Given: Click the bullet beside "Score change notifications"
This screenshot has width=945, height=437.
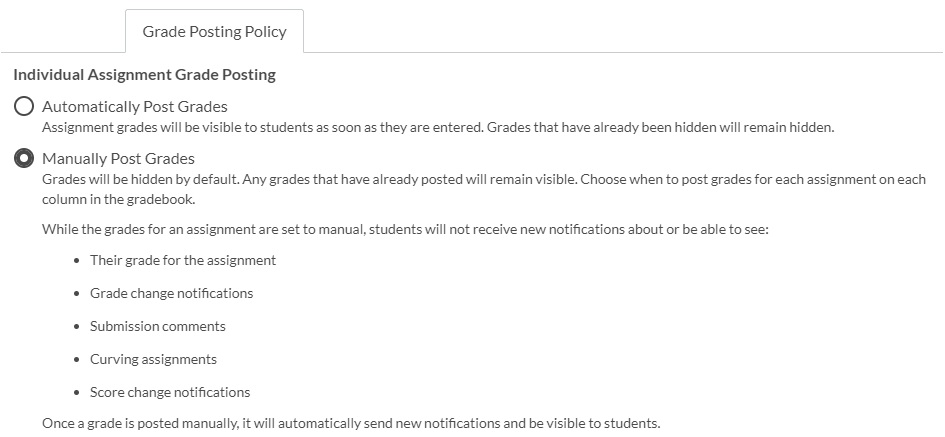Looking at the screenshot, I should pos(77,393).
